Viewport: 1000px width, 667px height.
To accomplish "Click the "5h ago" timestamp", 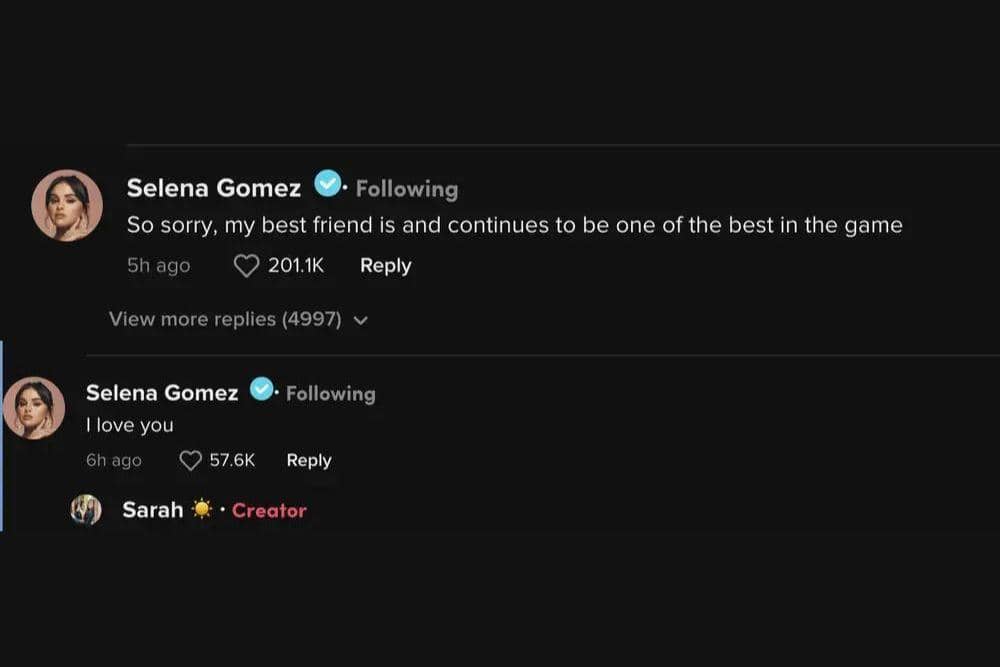I will click(158, 266).
